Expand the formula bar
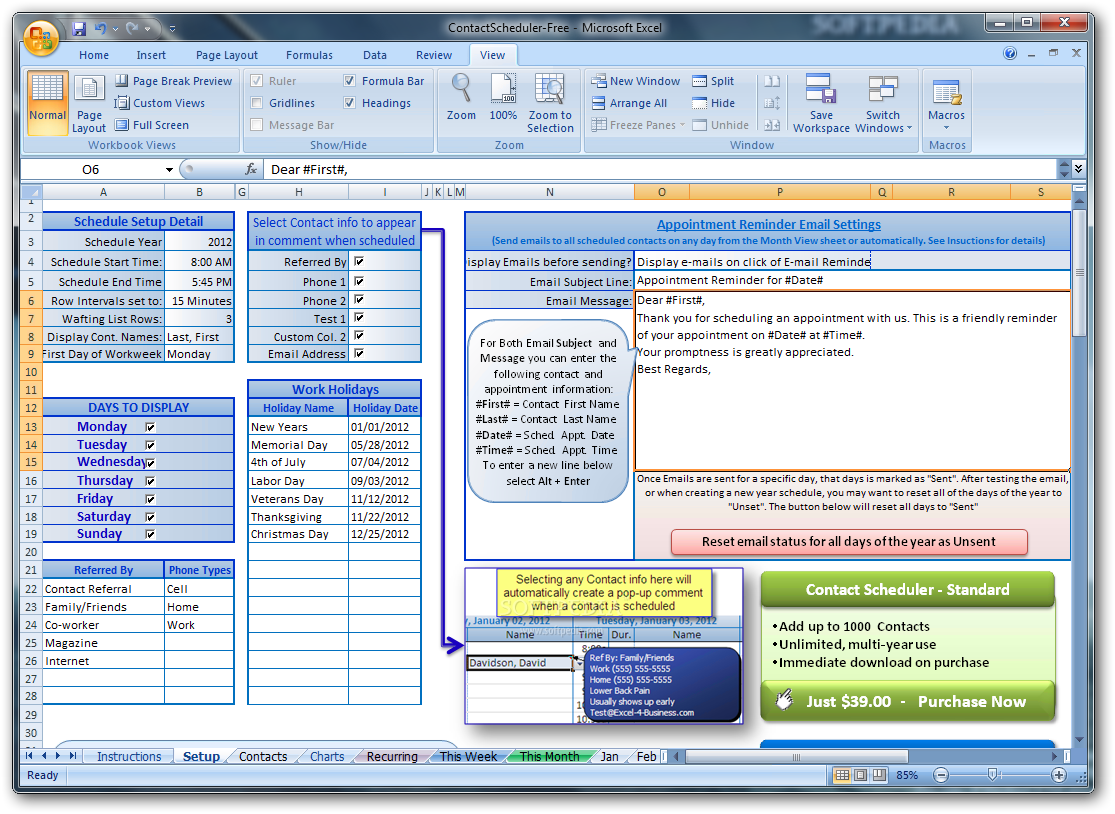 [1079, 169]
